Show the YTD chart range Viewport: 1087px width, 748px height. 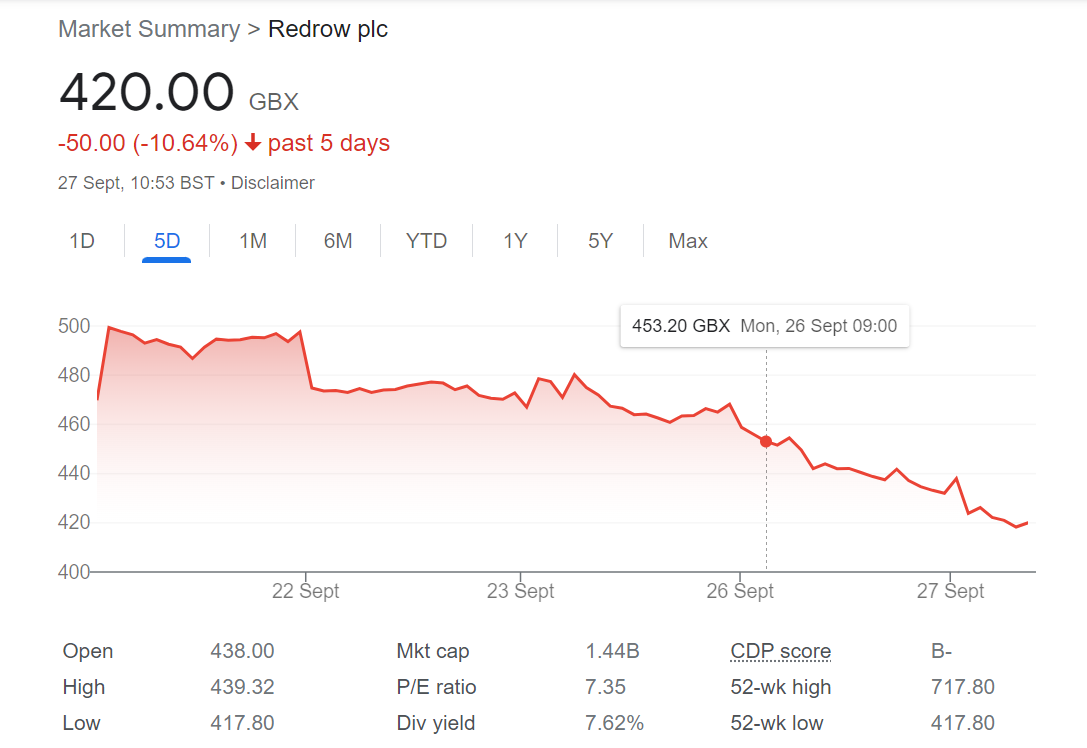pos(426,241)
